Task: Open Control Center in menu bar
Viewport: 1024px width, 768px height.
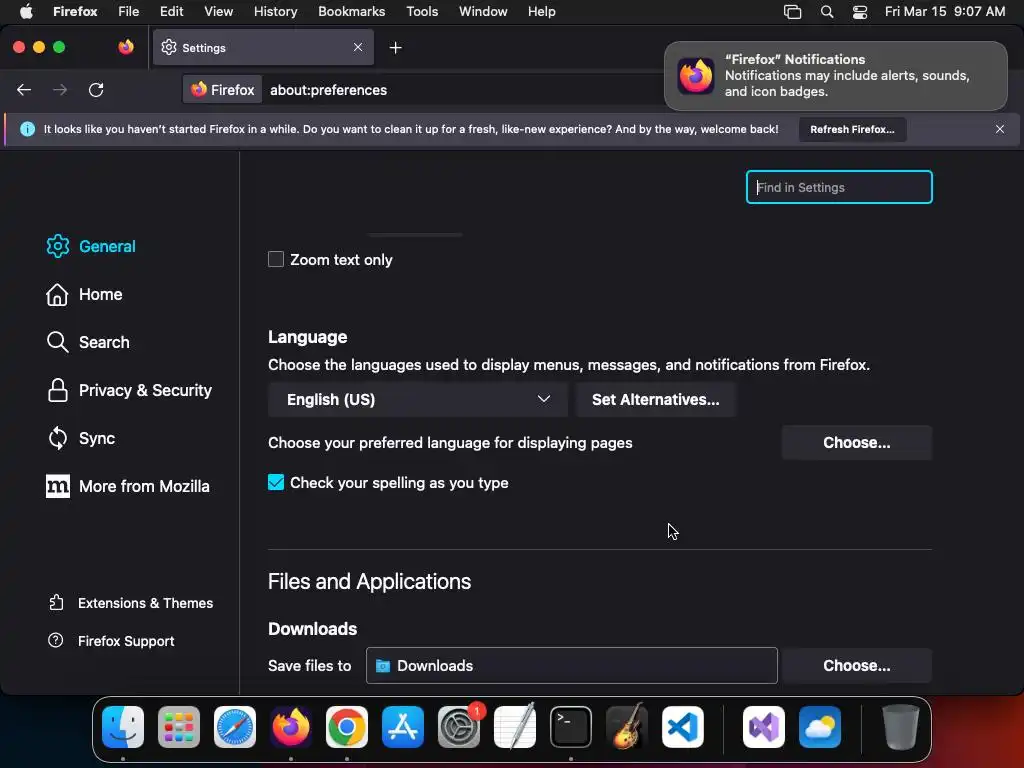Action: [x=860, y=12]
